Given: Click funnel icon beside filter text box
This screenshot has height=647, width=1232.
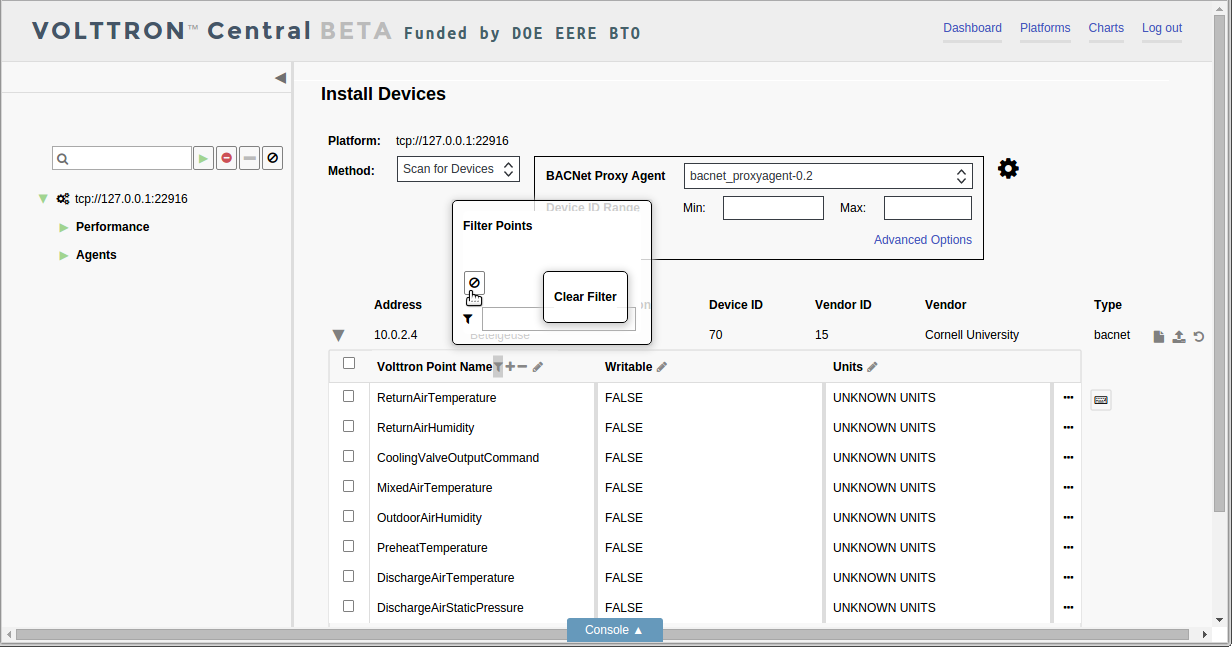Looking at the screenshot, I should click(x=467, y=319).
